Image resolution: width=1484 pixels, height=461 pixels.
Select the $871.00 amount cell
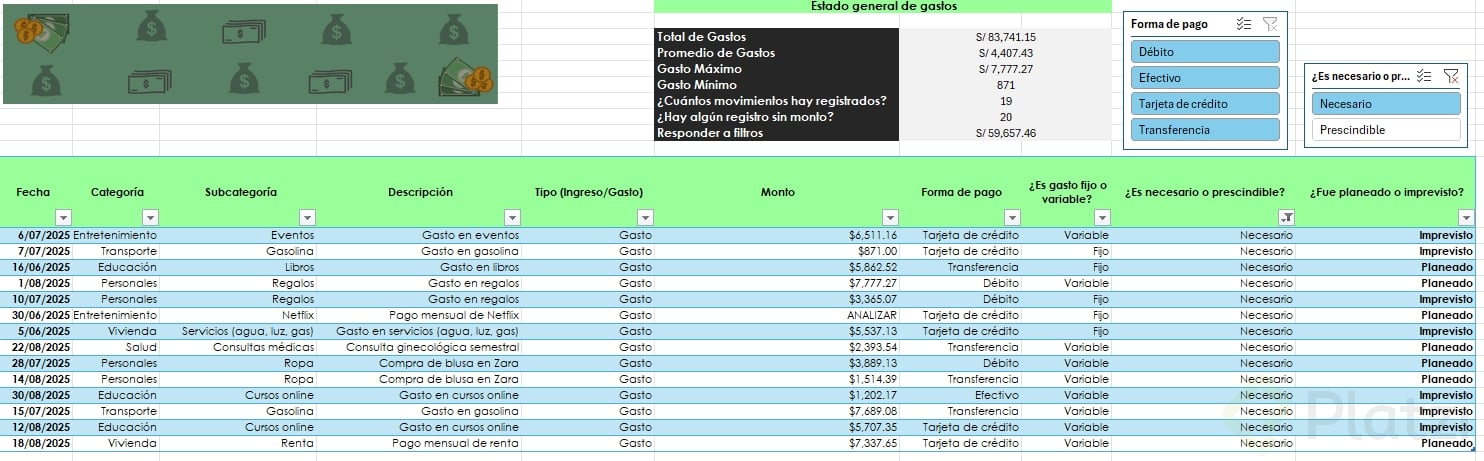777,251
